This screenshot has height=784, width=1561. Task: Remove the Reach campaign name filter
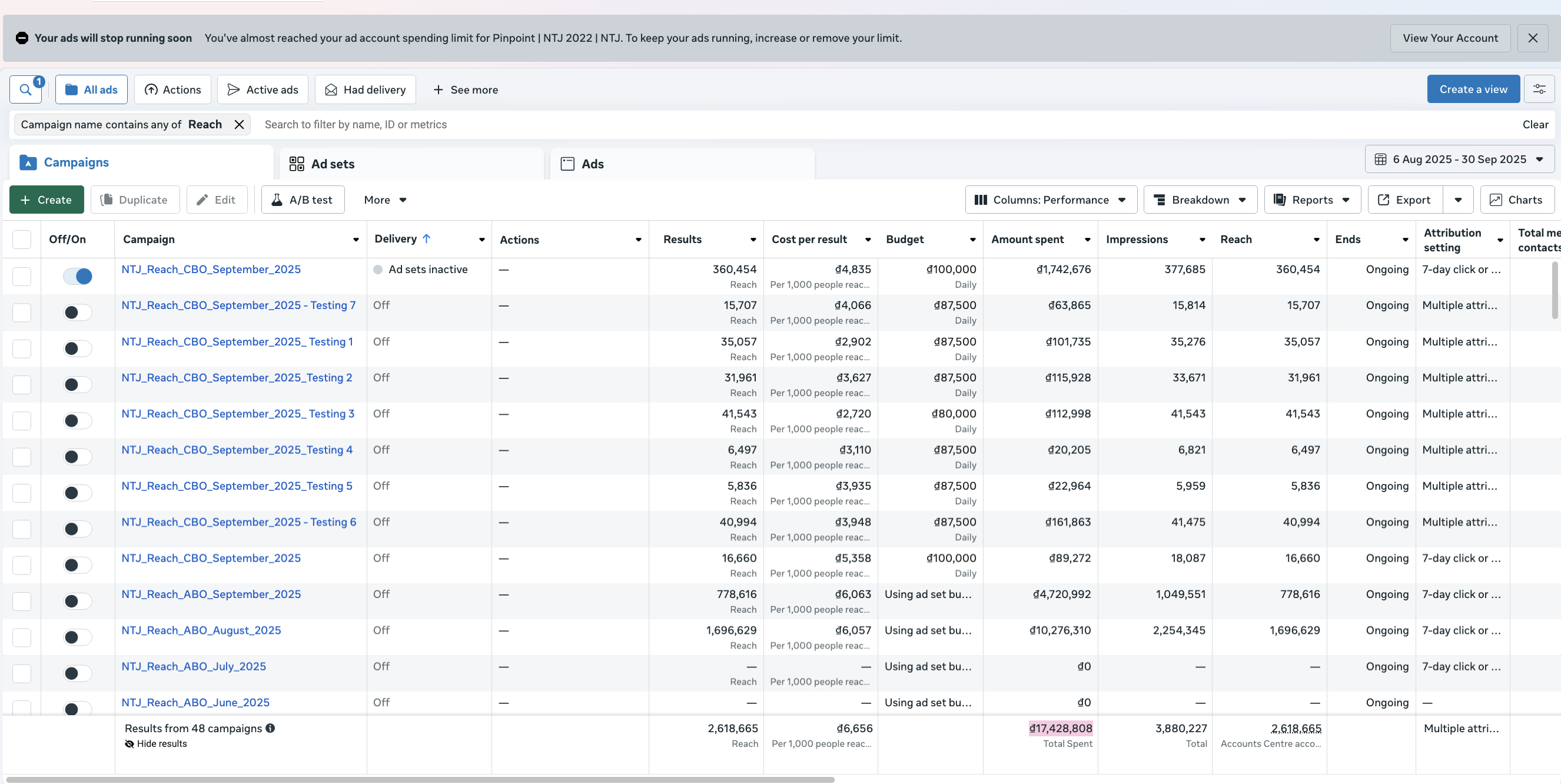tap(240, 124)
